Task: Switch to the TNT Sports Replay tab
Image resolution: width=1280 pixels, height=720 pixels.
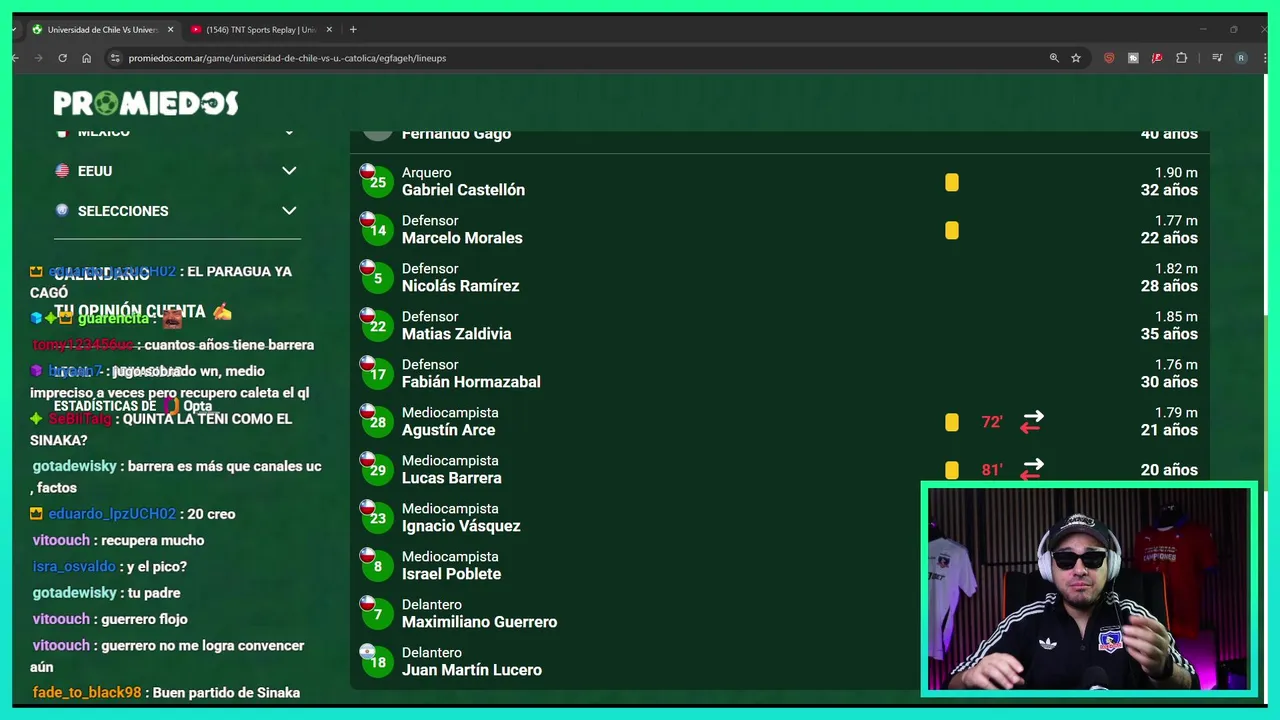Action: click(262, 30)
